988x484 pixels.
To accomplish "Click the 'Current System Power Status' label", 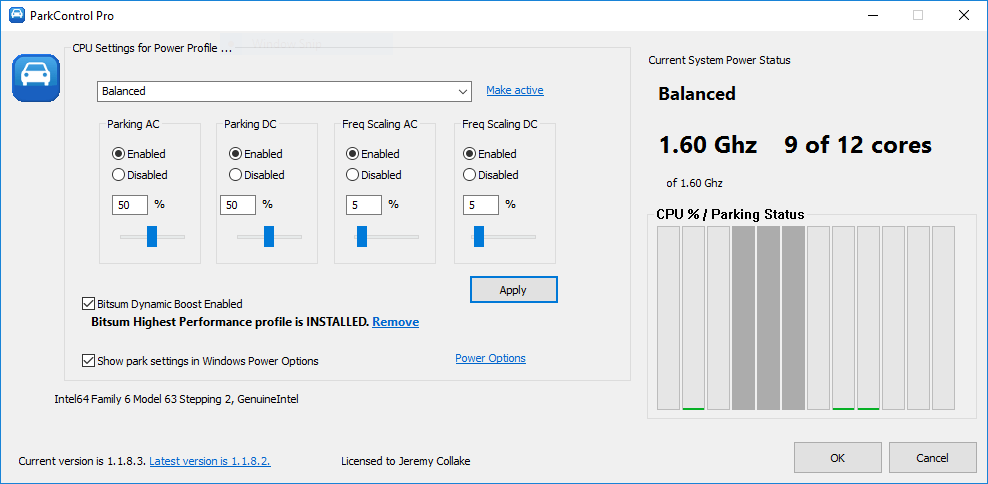I will 720,60.
